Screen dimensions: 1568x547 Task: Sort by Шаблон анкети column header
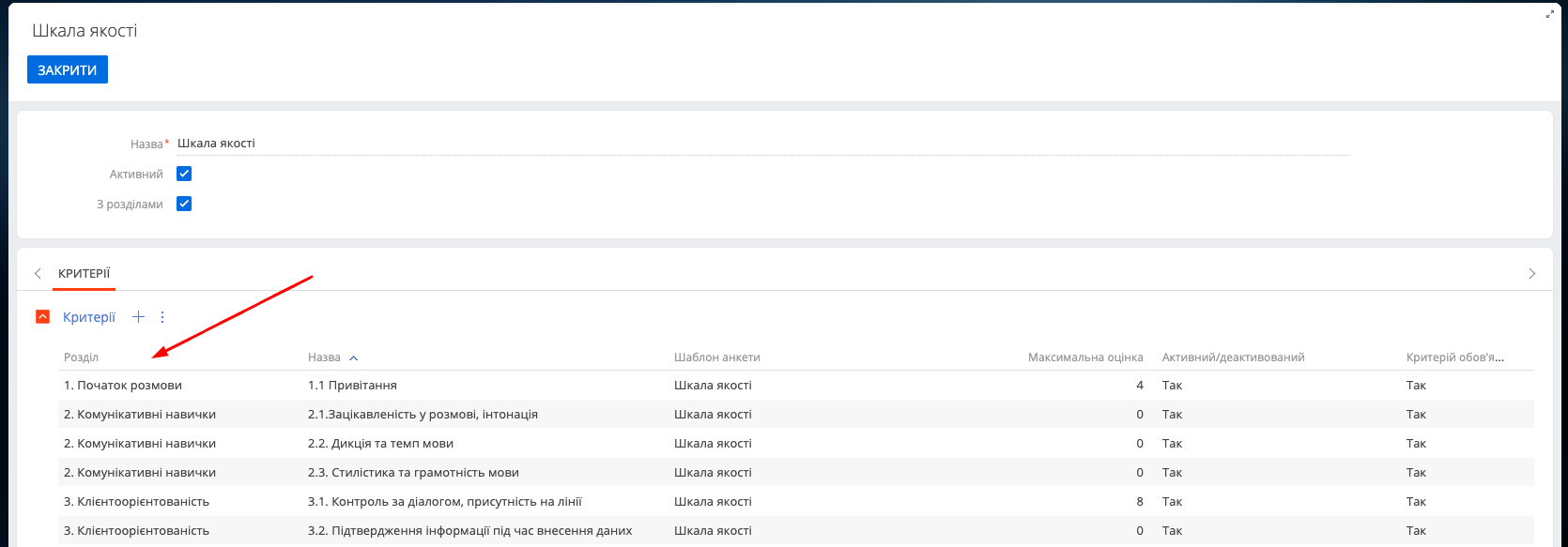point(717,357)
